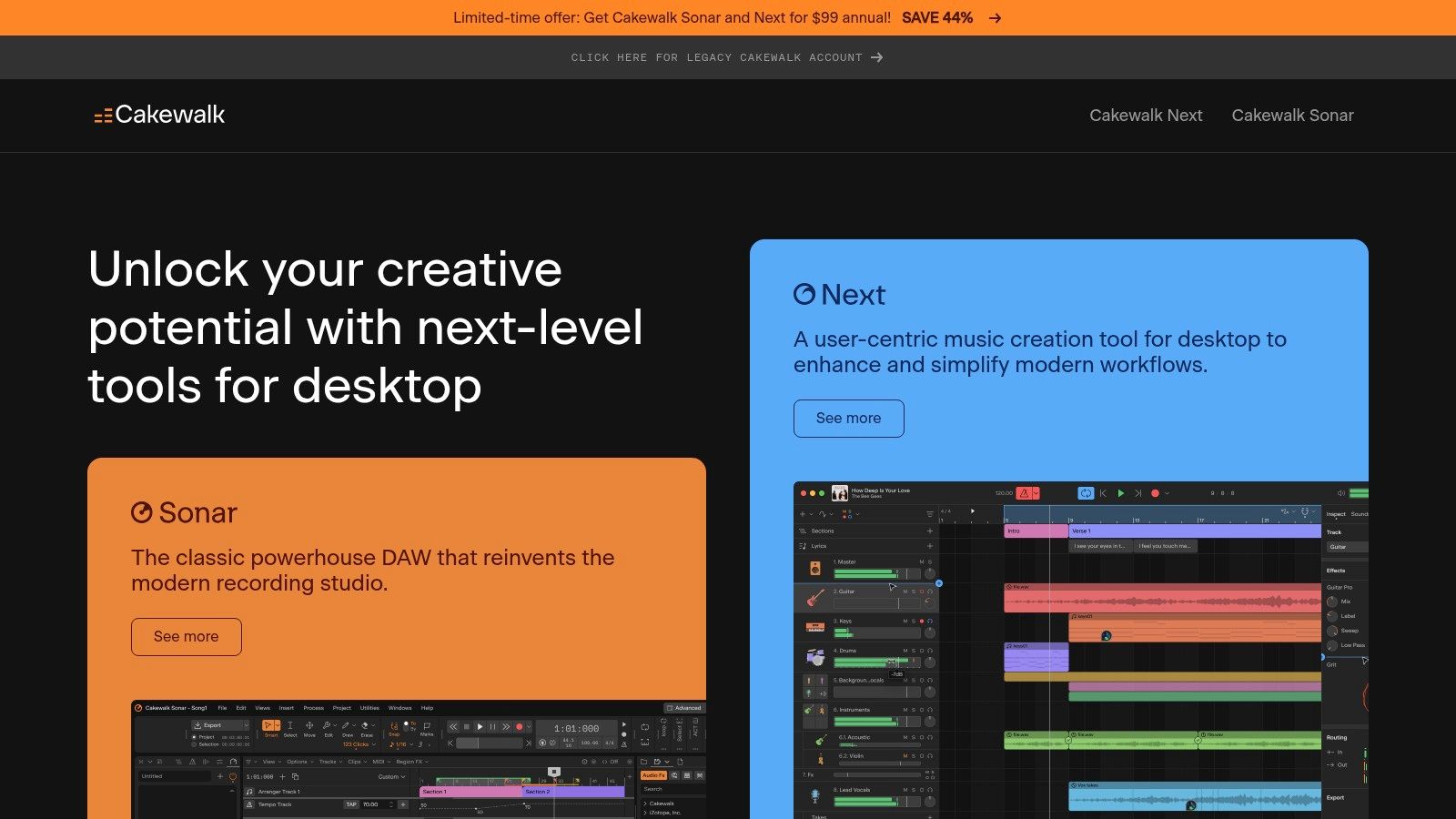
Task: Open the Advanced workspace selector in Sonar
Action: pyautogui.click(x=683, y=708)
